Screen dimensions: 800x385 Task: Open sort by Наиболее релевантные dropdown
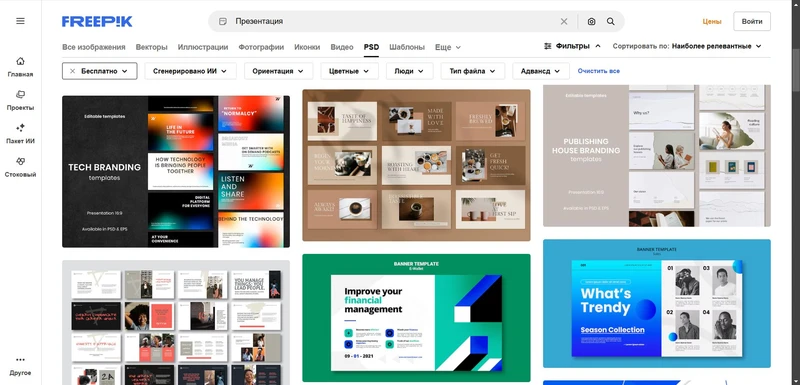pyautogui.click(x=716, y=46)
